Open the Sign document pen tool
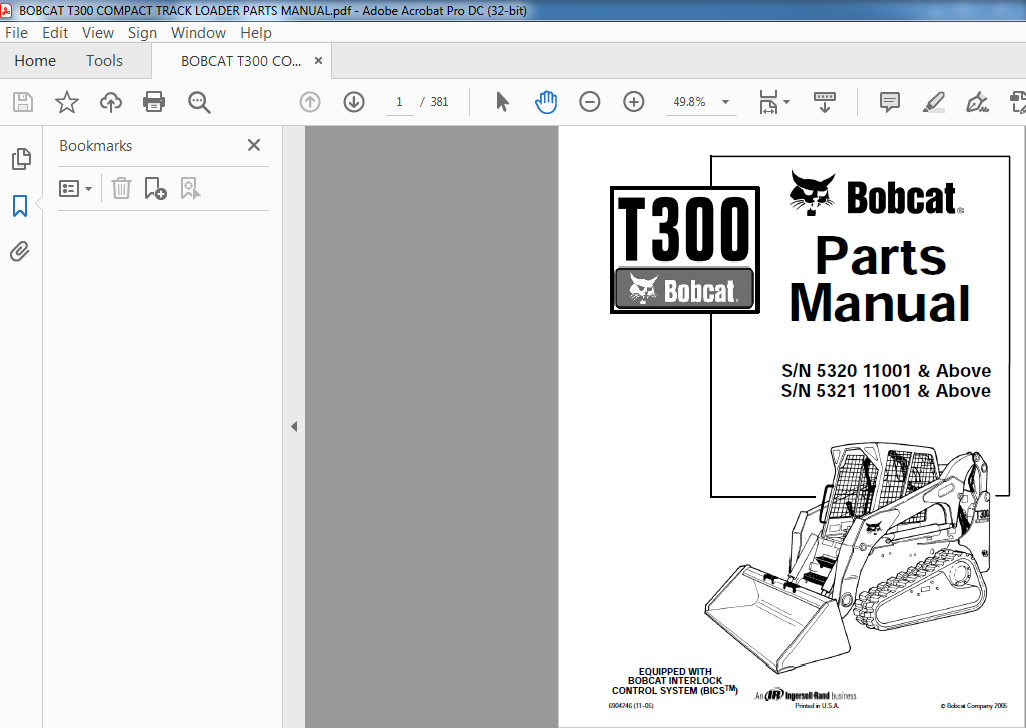 977,102
